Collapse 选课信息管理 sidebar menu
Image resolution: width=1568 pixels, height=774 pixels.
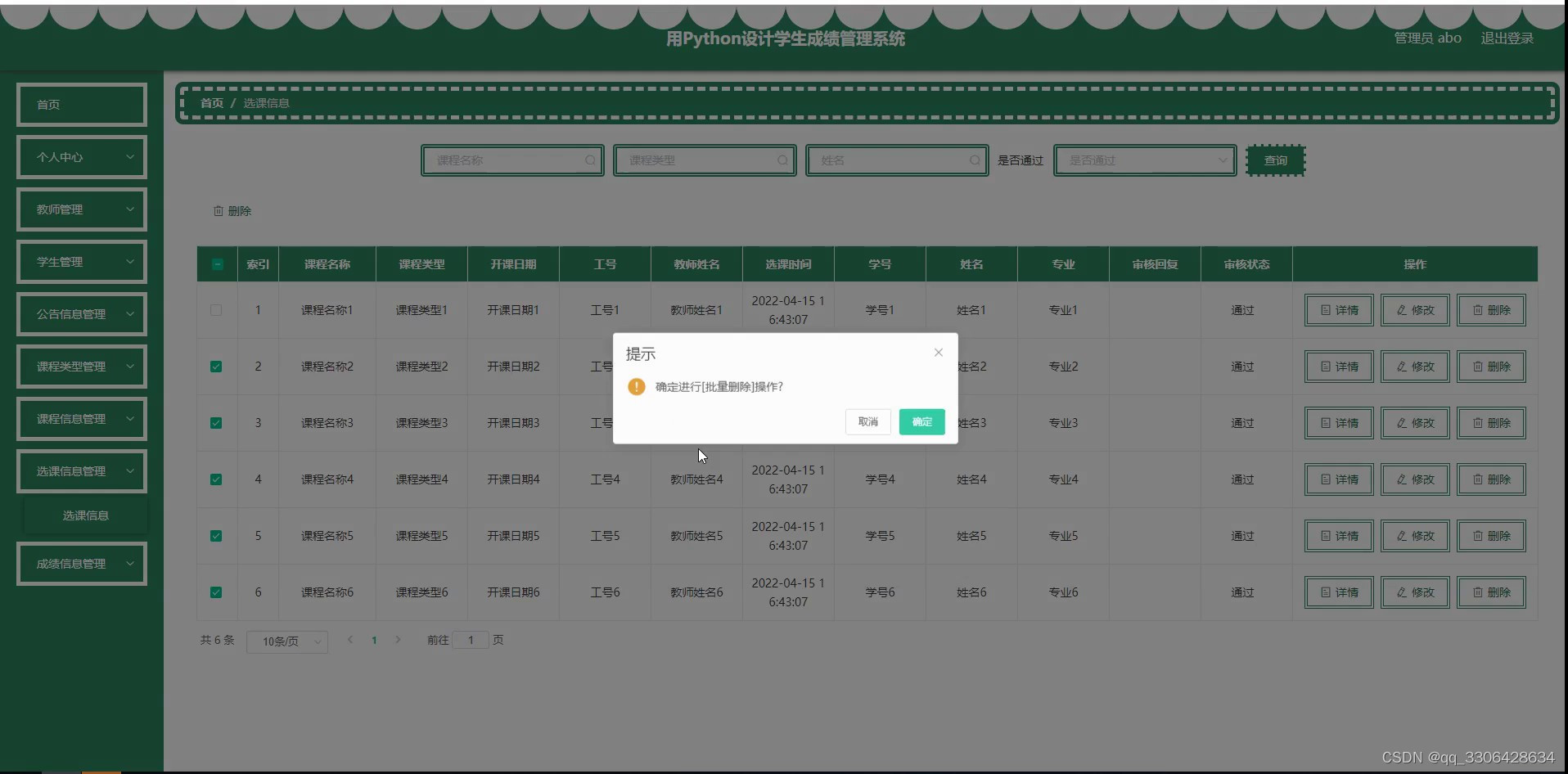tap(82, 471)
